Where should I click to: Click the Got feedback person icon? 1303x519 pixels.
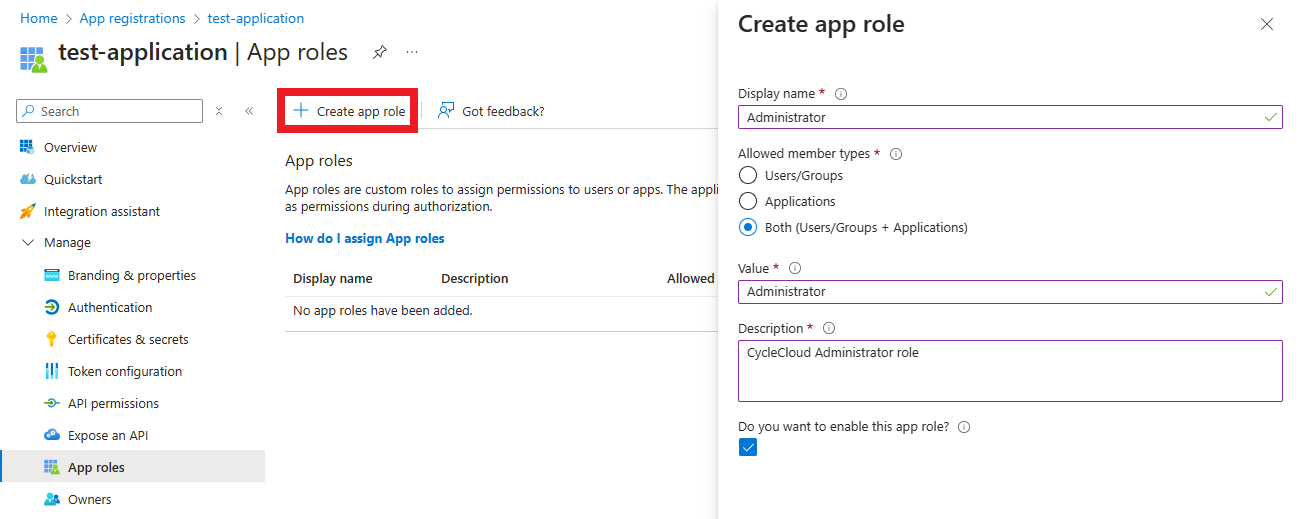click(446, 110)
